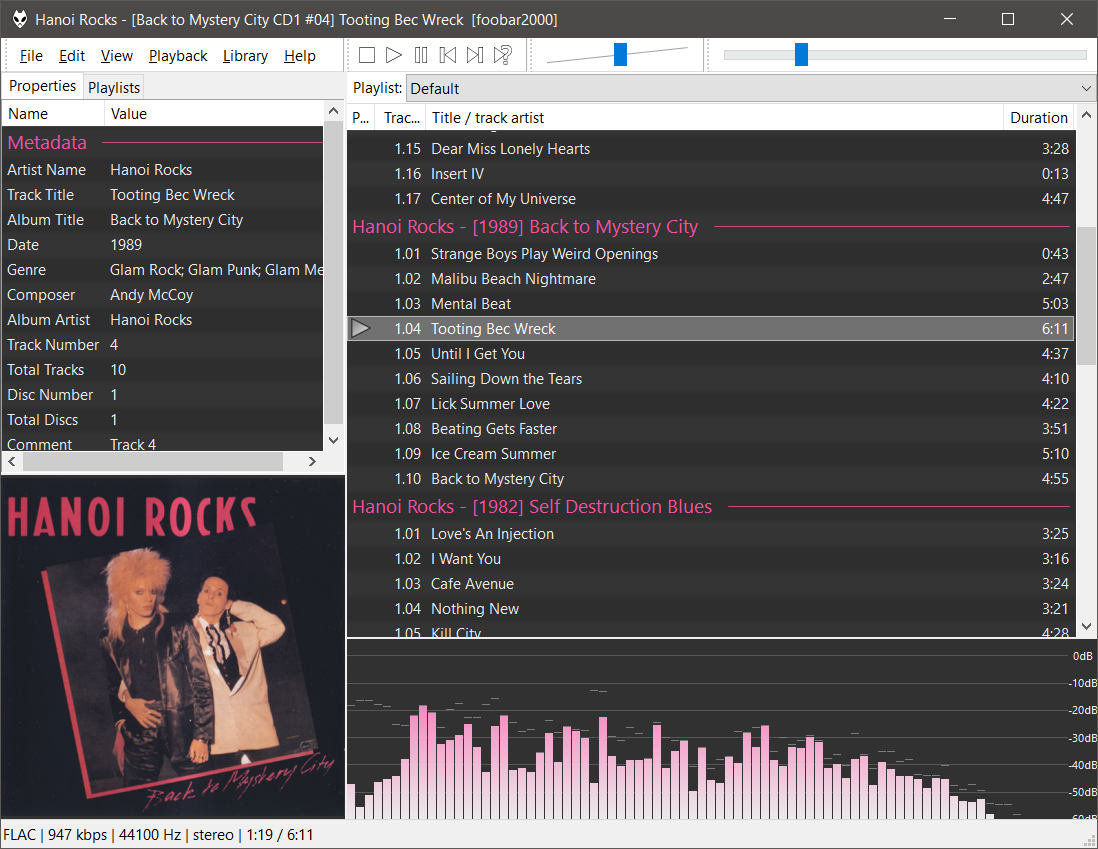1098x849 pixels.
Task: Sort playlist by Duration column header
Action: pyautogui.click(x=1038, y=118)
